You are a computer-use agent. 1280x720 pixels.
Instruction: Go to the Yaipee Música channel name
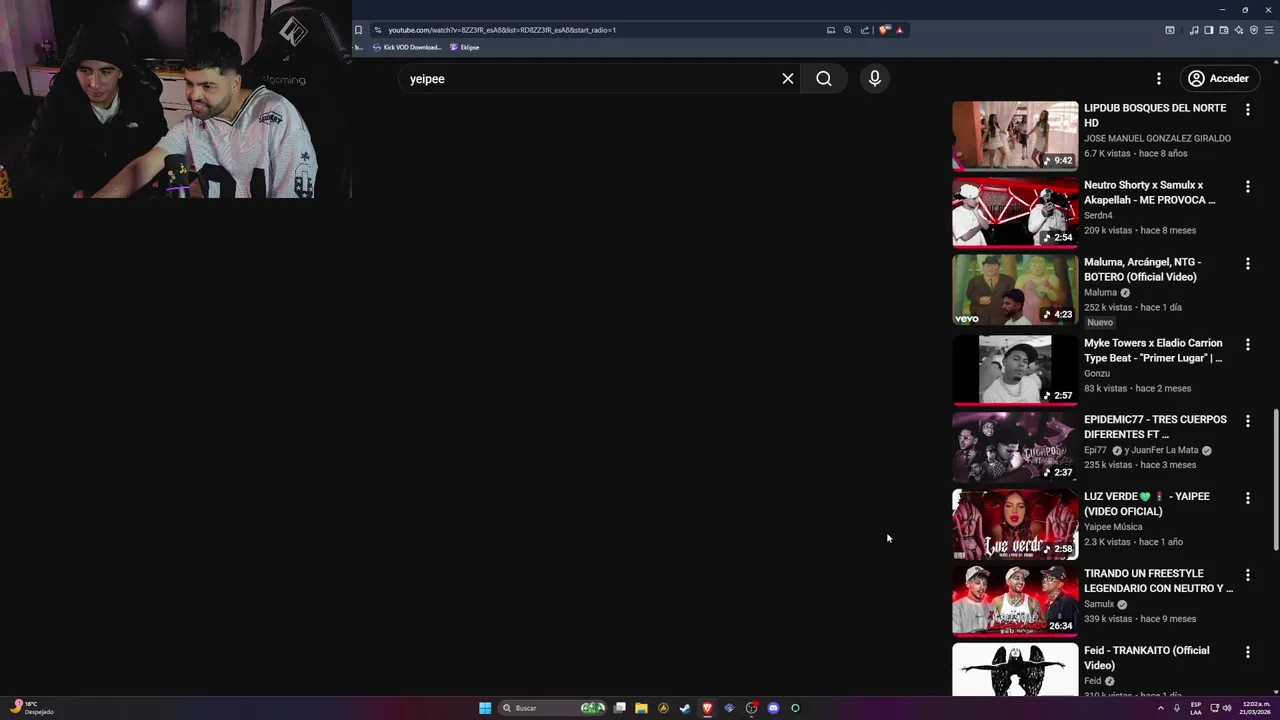click(1113, 527)
